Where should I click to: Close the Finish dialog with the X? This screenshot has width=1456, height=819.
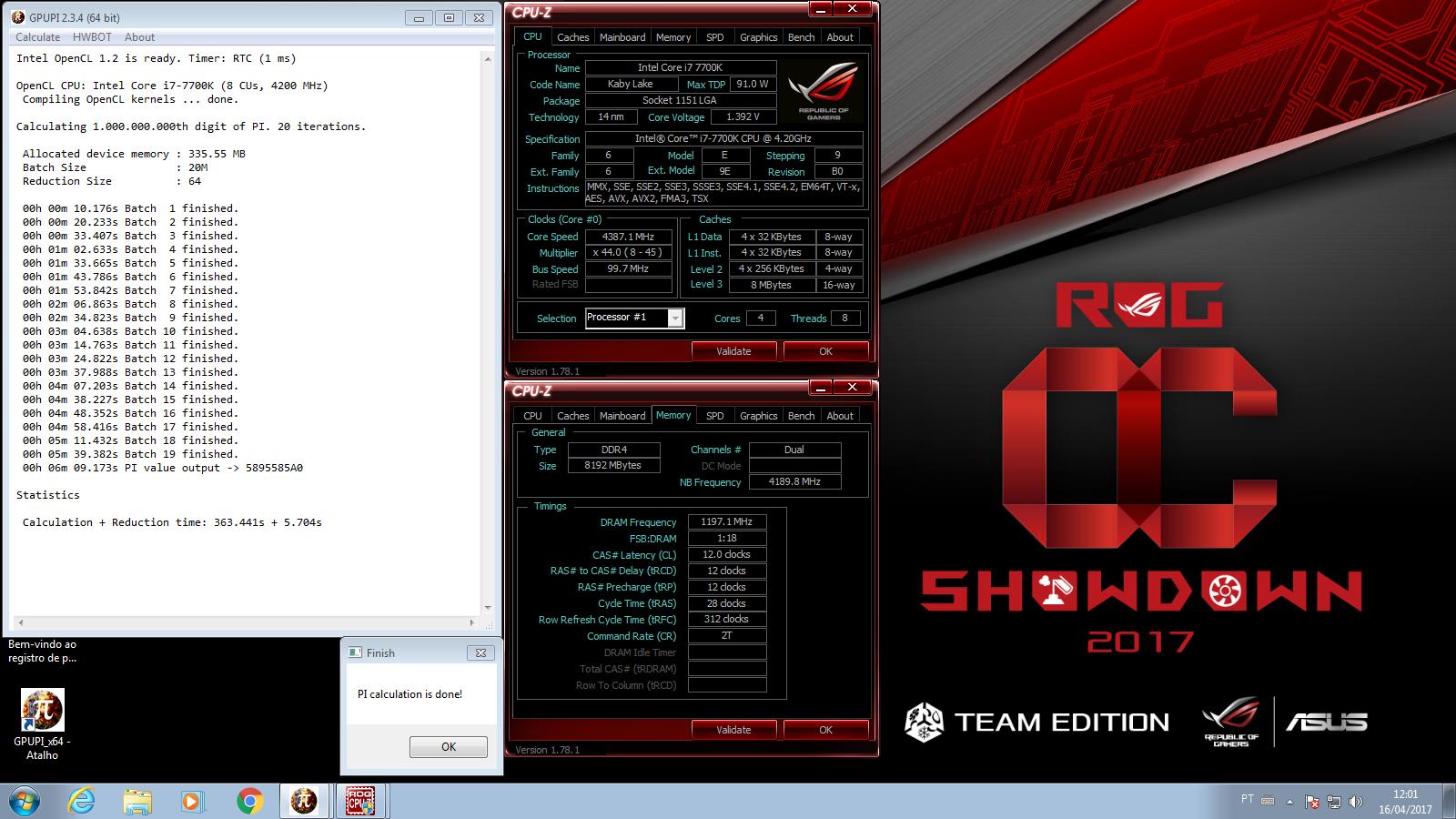(x=480, y=652)
